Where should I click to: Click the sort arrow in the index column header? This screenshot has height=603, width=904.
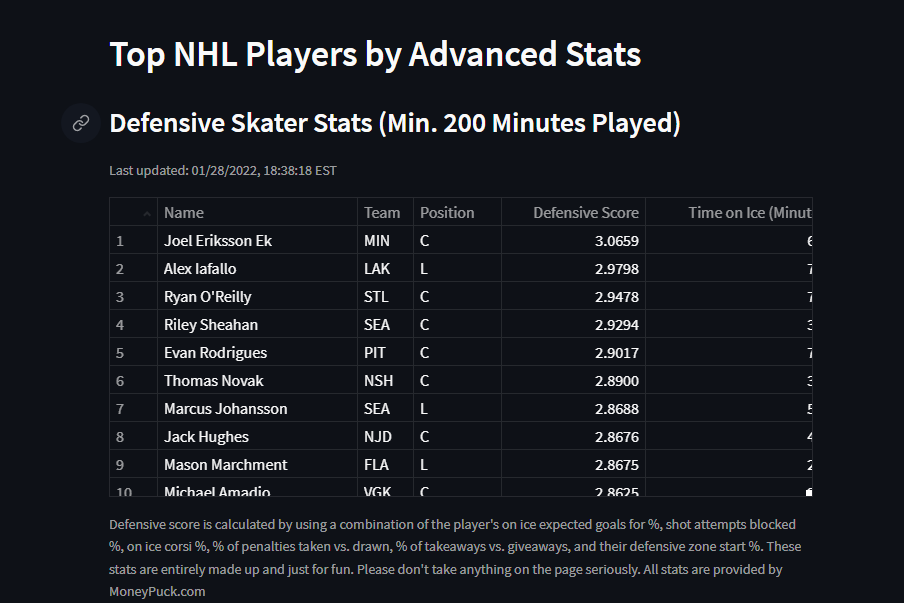coord(148,213)
